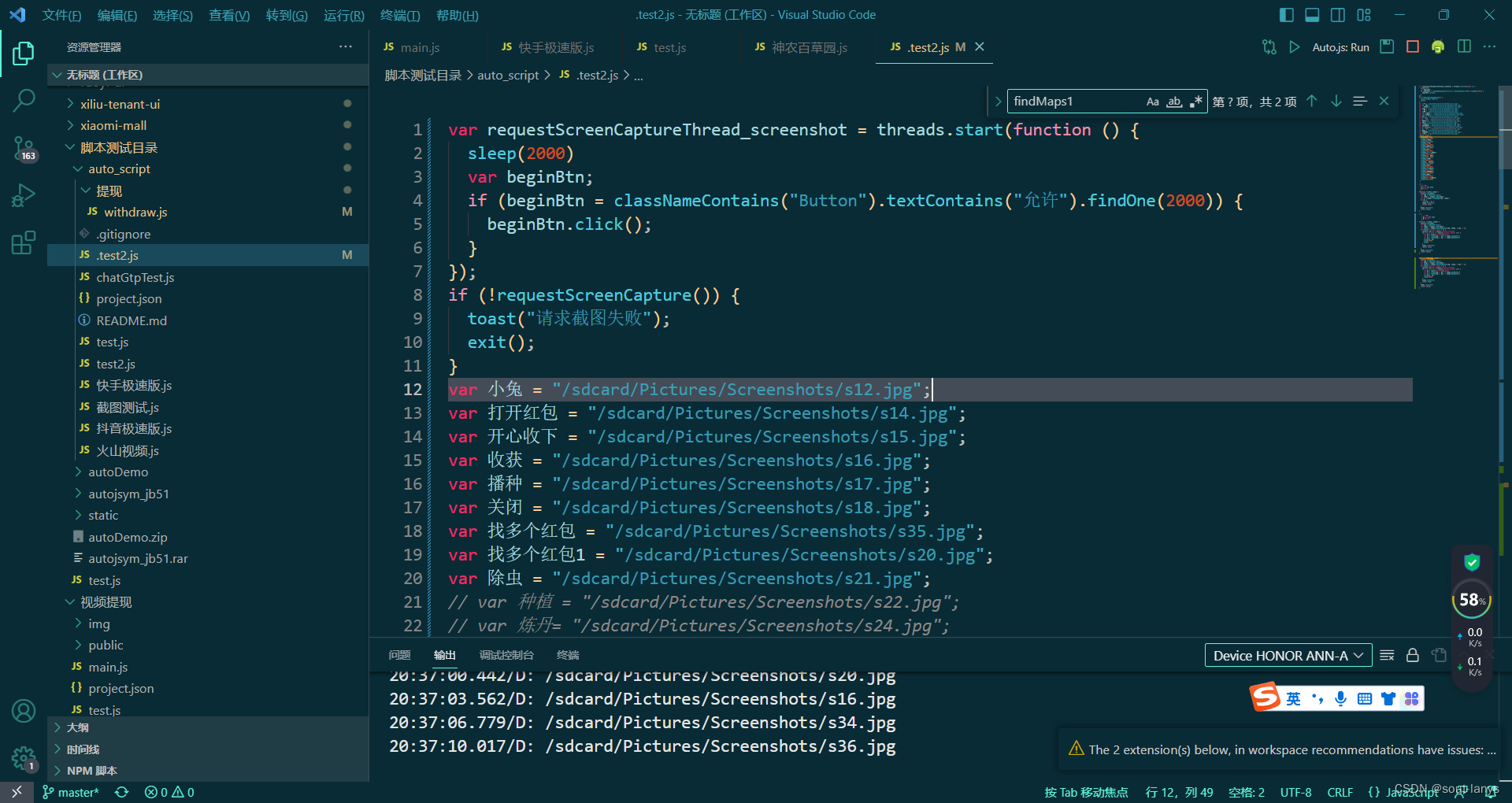Stop the running script via red square

click(1413, 47)
